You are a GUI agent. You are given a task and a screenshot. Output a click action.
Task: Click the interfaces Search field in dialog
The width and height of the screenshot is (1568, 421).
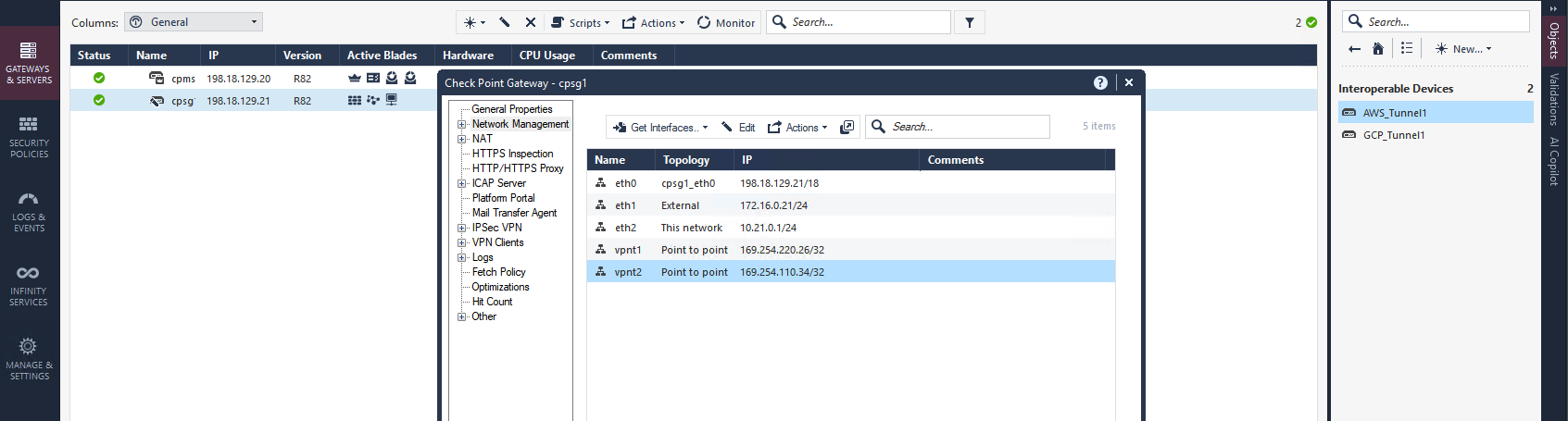963,127
